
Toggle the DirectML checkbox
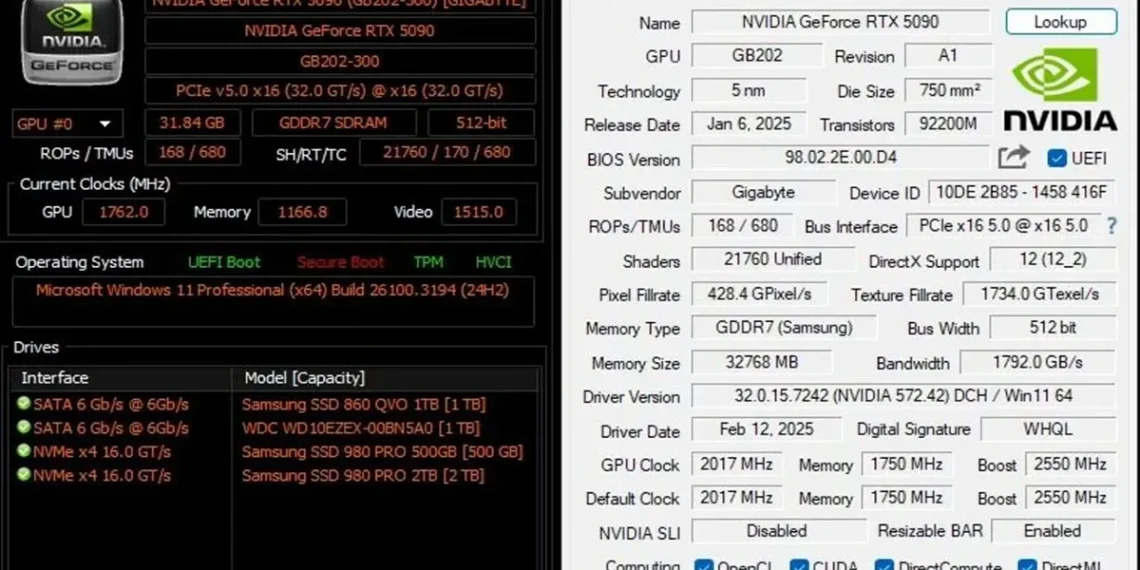click(x=1027, y=566)
